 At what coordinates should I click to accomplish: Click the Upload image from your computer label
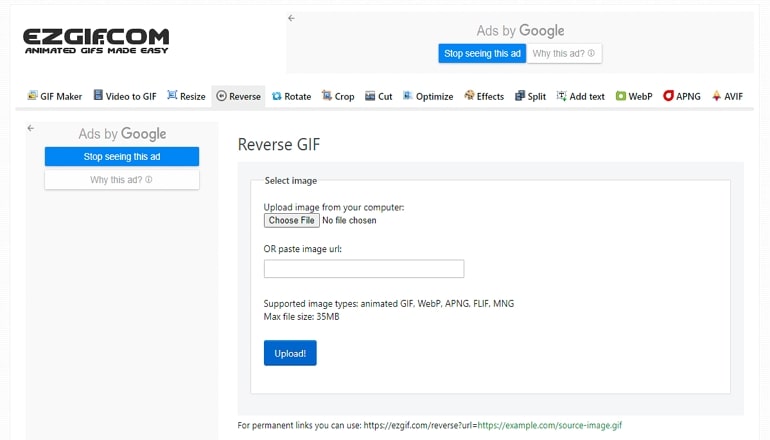[334, 207]
